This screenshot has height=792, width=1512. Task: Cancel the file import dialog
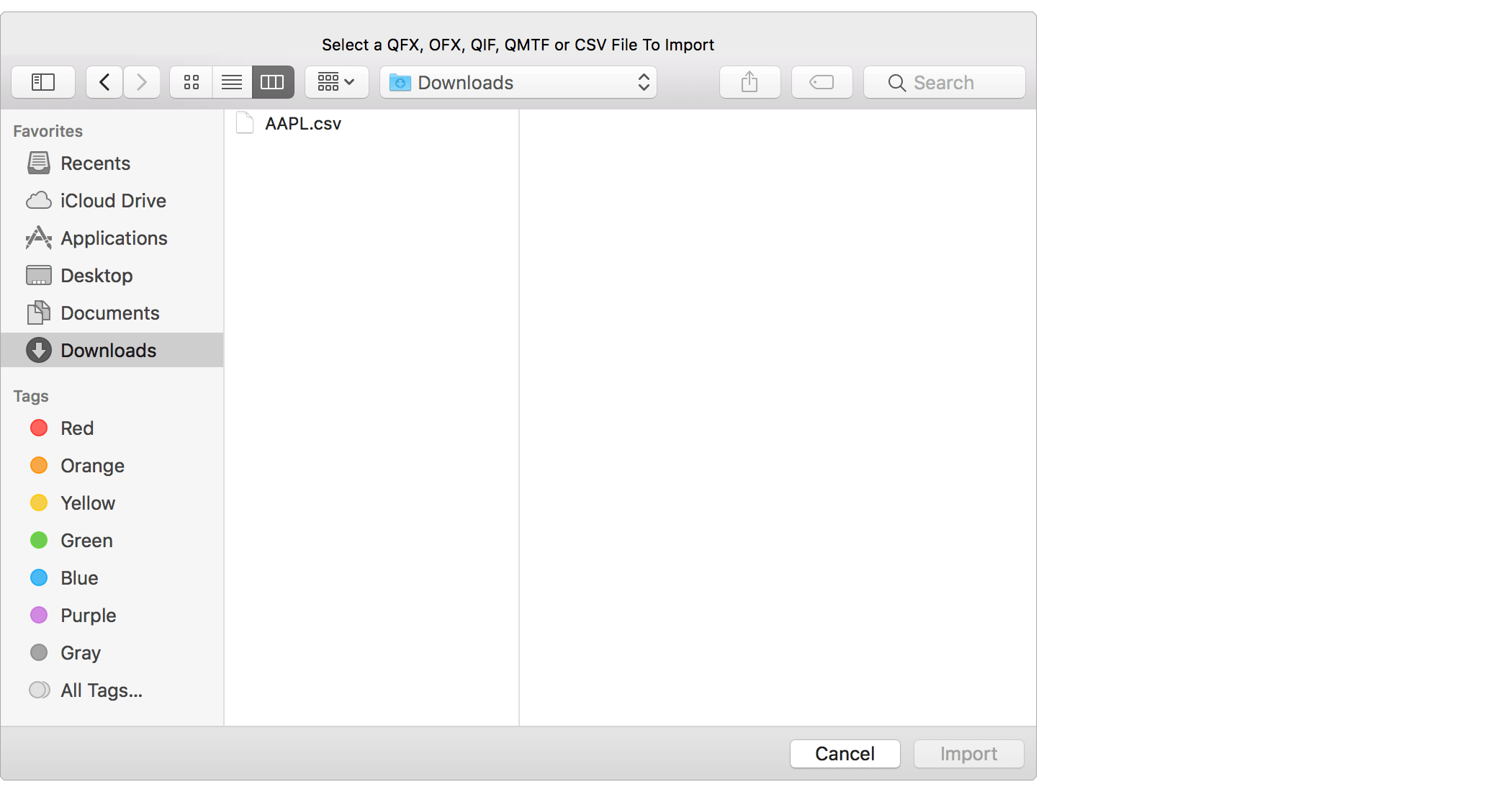point(844,754)
